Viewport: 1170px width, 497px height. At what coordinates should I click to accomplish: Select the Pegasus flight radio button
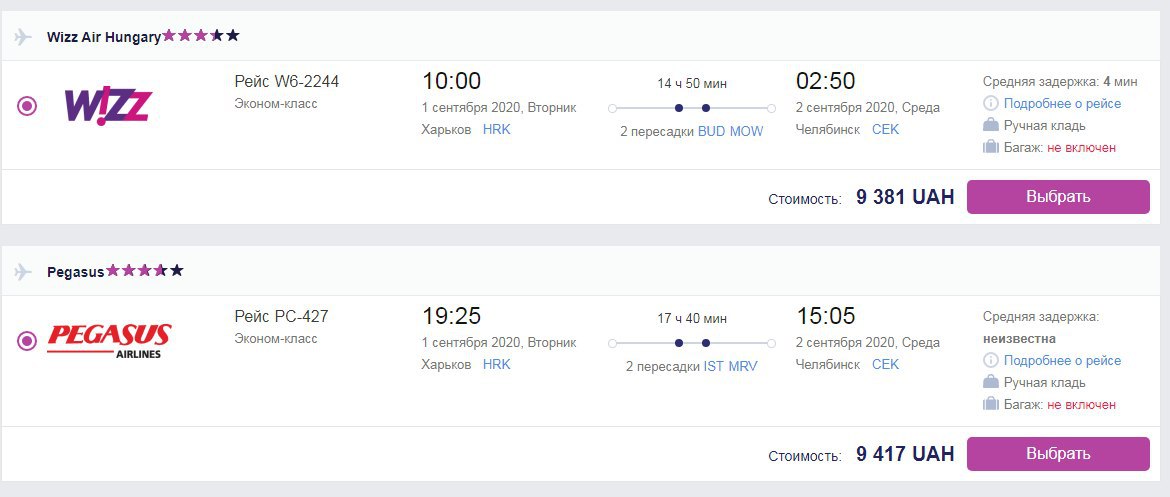[27, 341]
